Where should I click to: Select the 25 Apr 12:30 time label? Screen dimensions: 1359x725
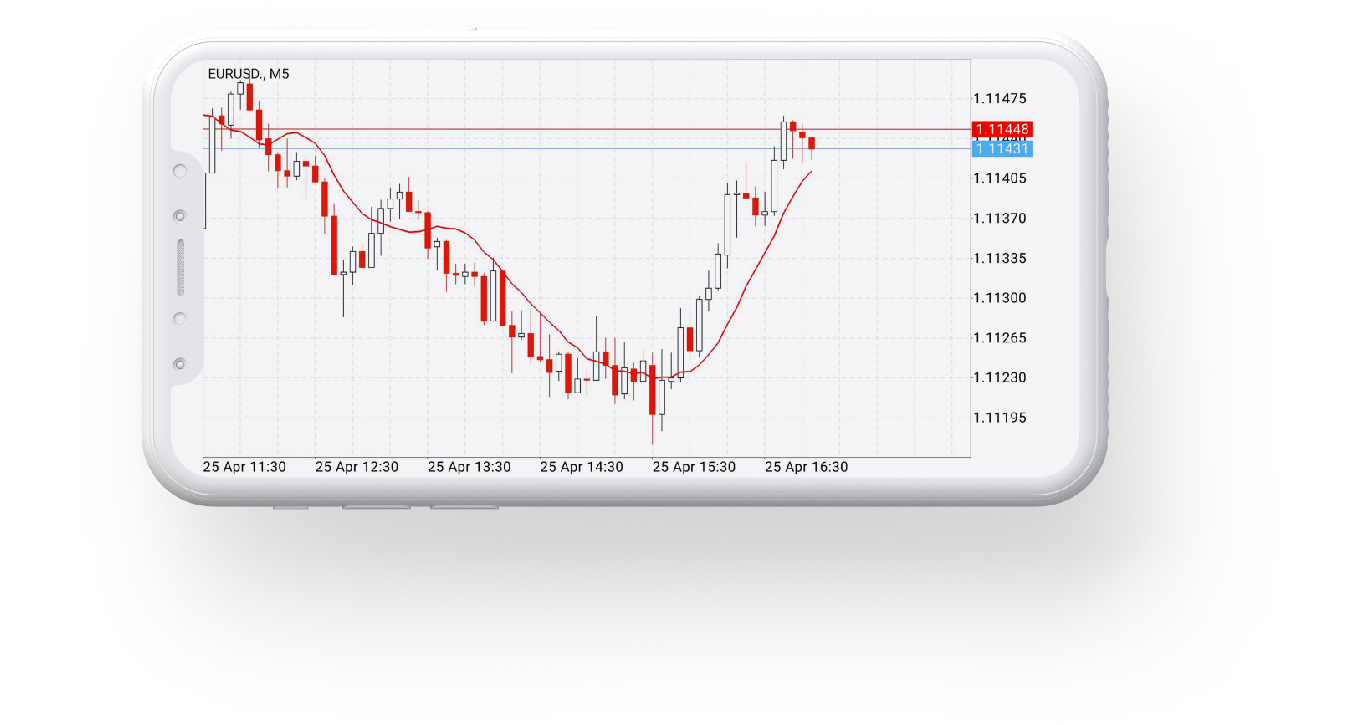point(356,467)
